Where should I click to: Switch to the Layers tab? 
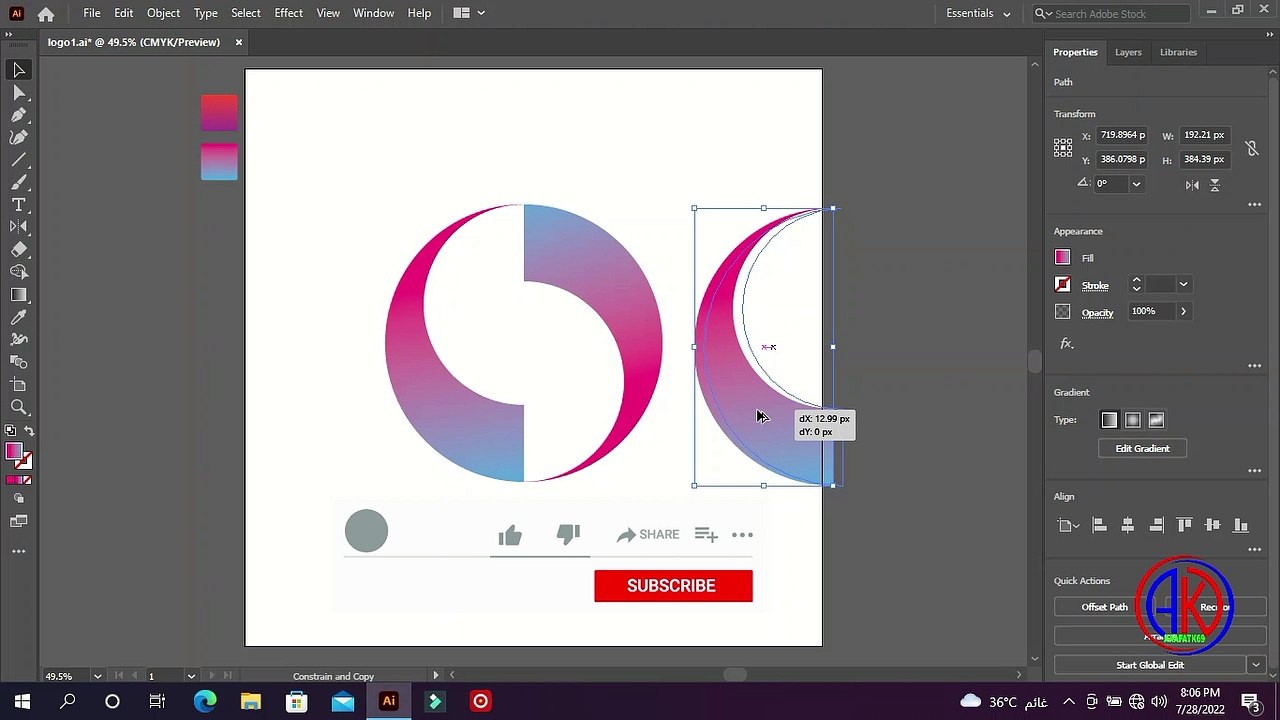(1128, 52)
